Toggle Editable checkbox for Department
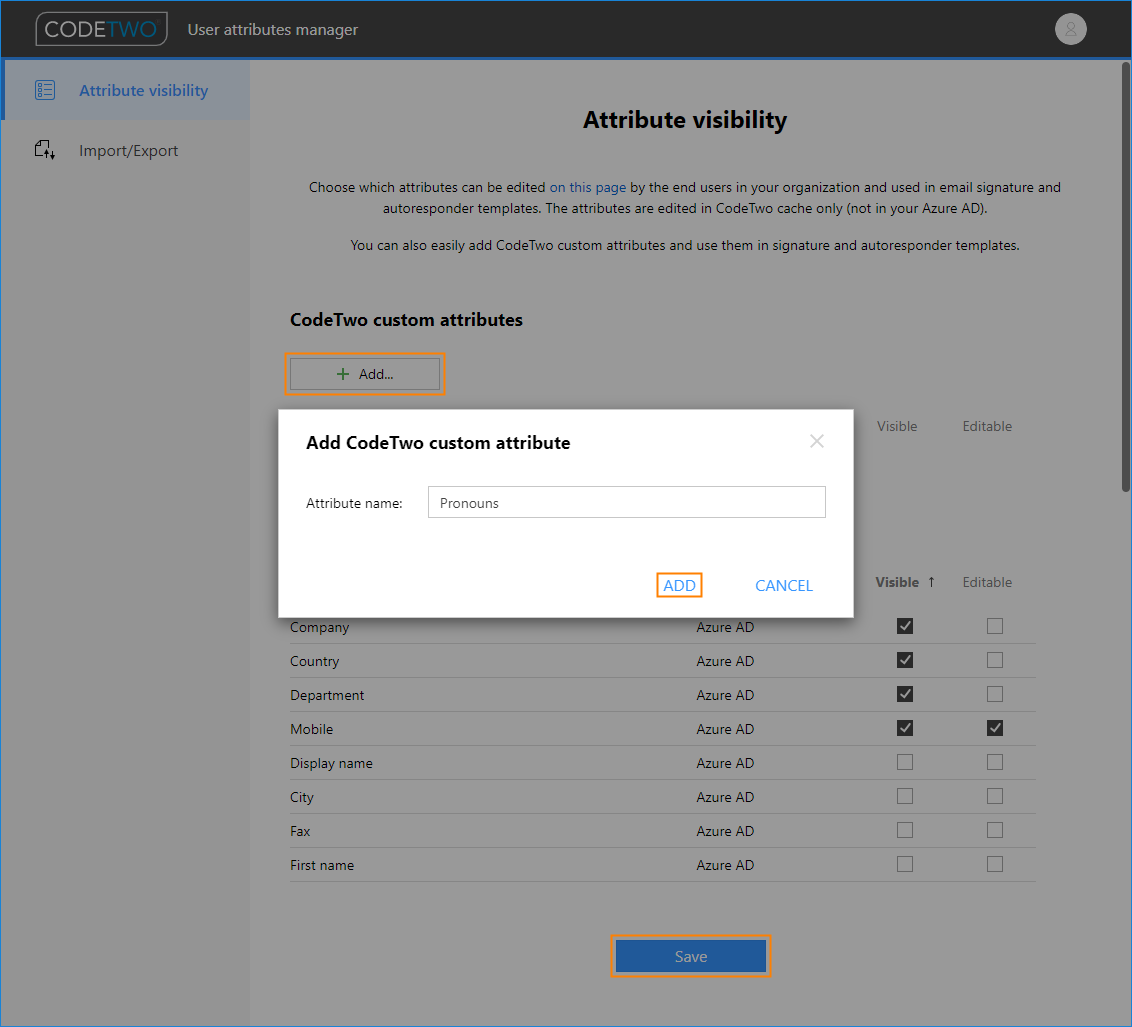This screenshot has width=1132, height=1027. [x=995, y=694]
